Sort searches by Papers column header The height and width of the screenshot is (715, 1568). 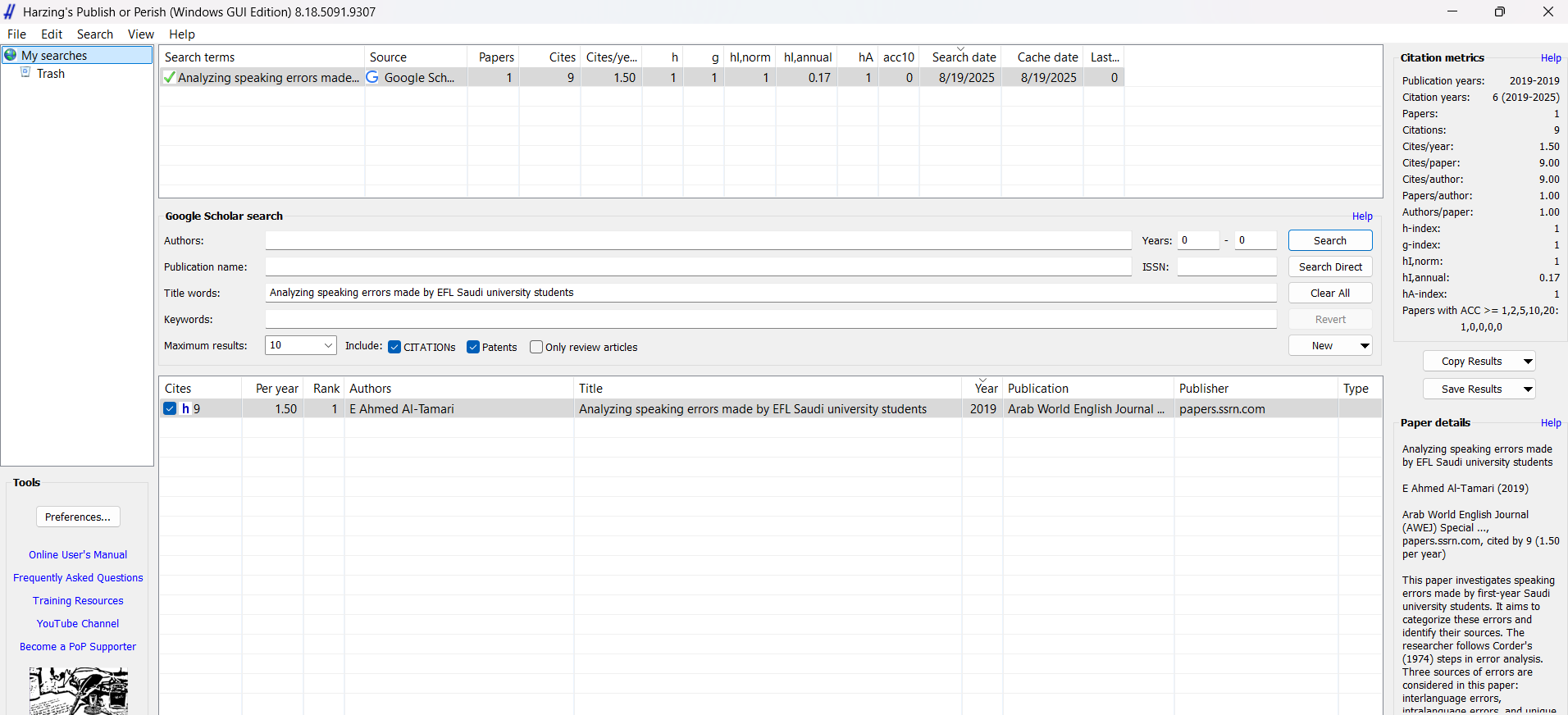pos(494,57)
